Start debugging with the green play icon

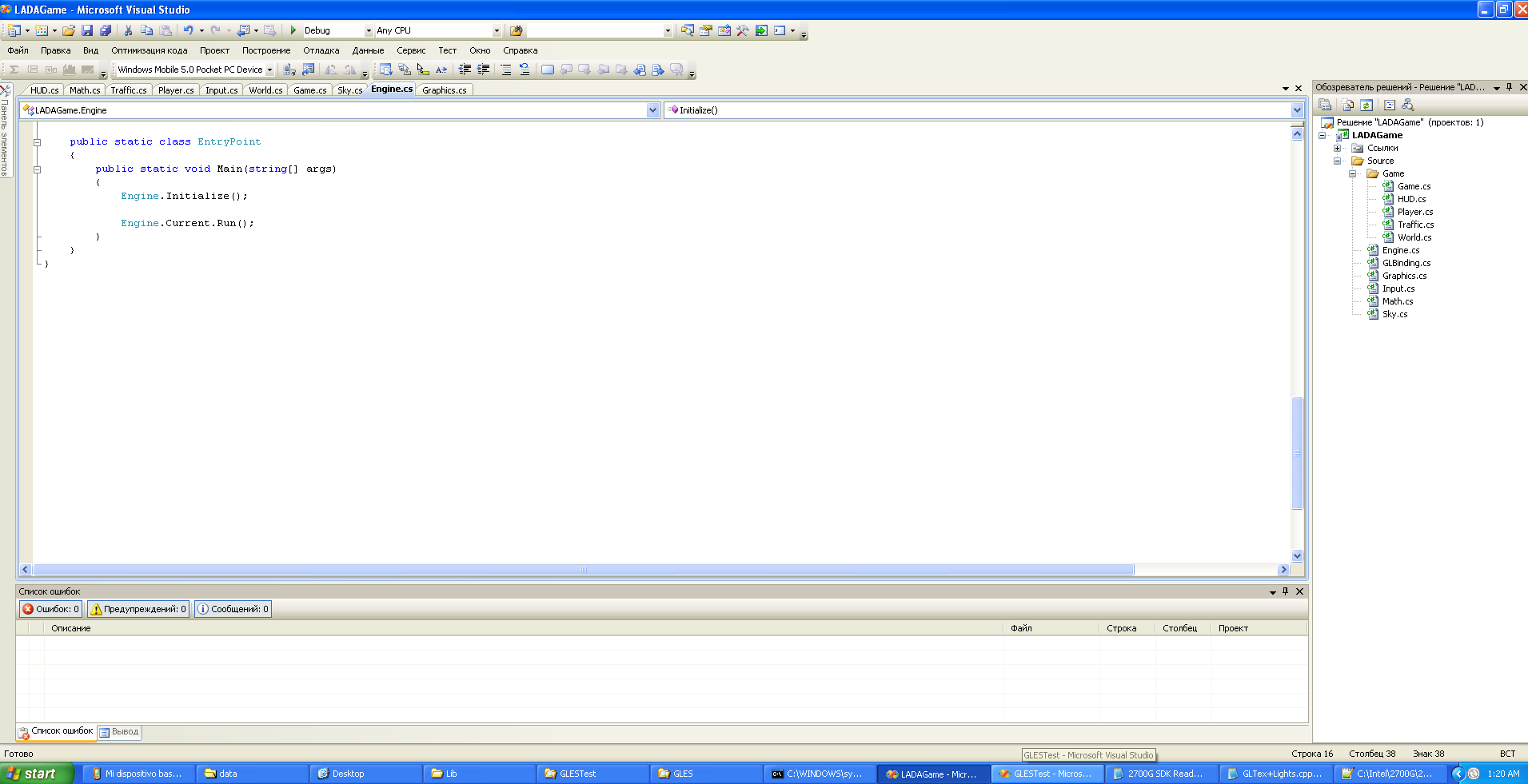click(293, 30)
